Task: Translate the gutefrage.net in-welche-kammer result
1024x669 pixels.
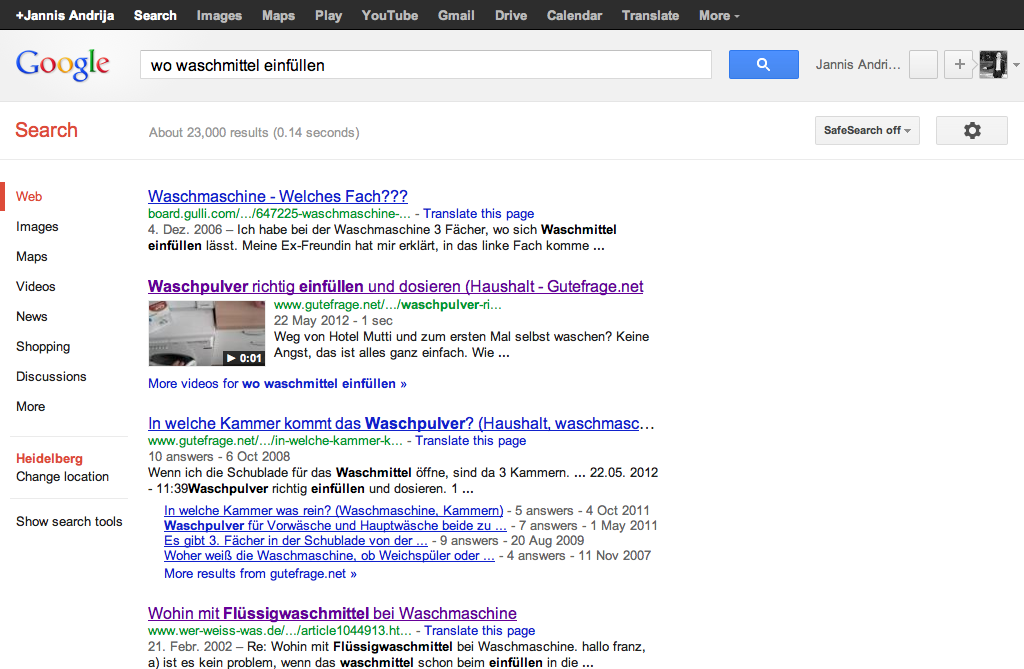Action: point(471,441)
